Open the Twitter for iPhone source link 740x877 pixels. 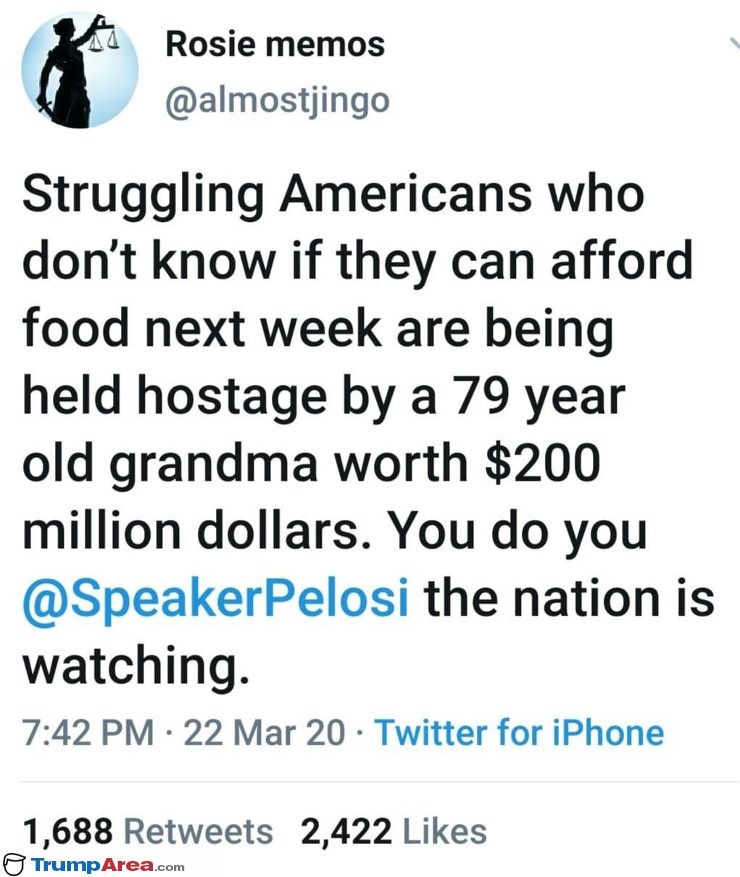(520, 733)
